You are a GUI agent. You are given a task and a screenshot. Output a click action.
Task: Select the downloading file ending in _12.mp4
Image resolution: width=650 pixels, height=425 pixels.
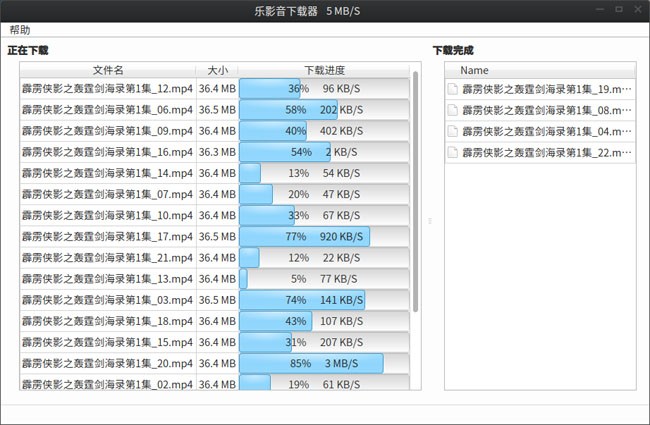tap(107, 89)
